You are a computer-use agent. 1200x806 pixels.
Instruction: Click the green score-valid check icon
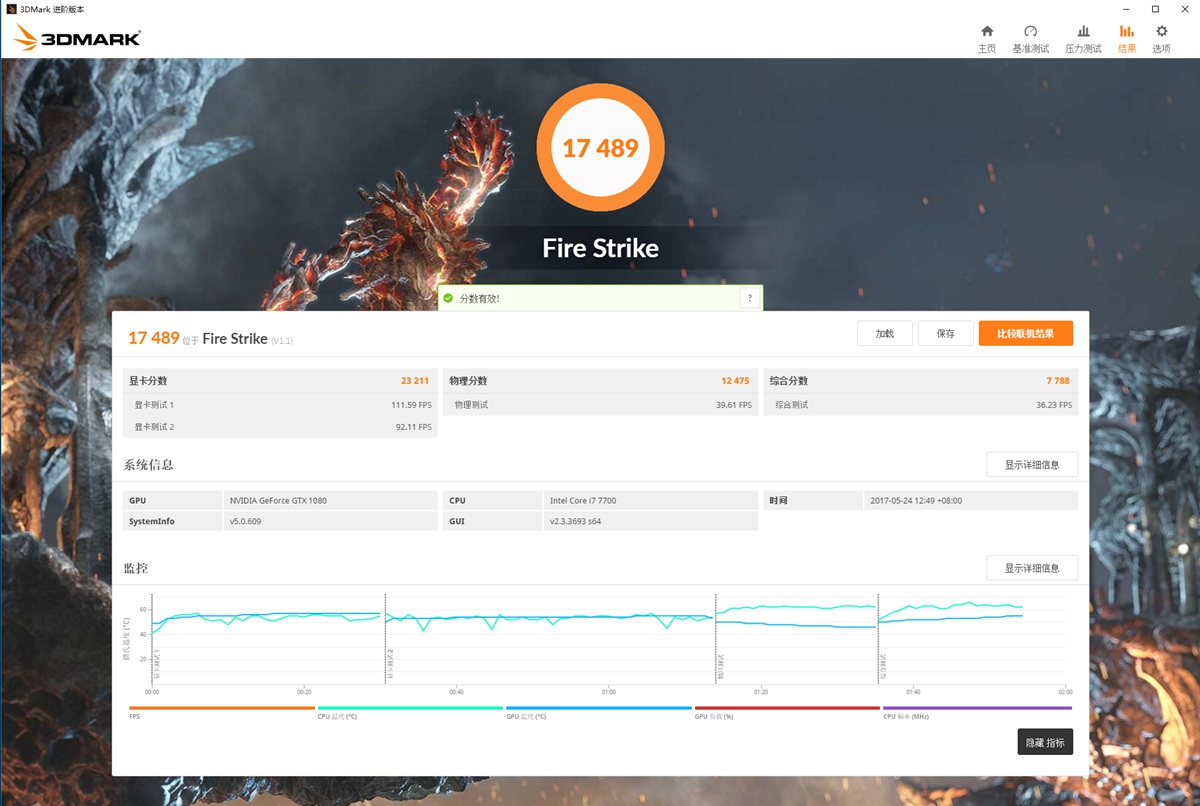448,298
